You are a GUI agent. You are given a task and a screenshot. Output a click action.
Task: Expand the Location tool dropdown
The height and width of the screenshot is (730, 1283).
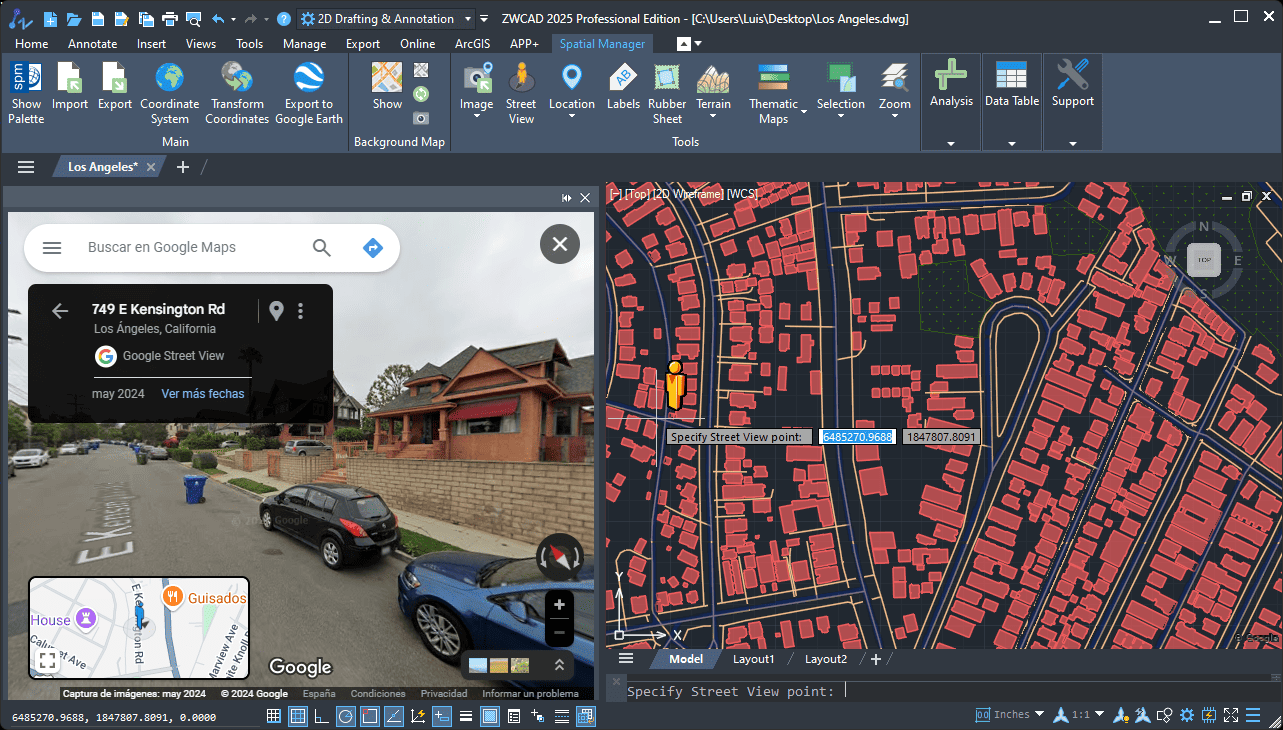click(x=572, y=117)
